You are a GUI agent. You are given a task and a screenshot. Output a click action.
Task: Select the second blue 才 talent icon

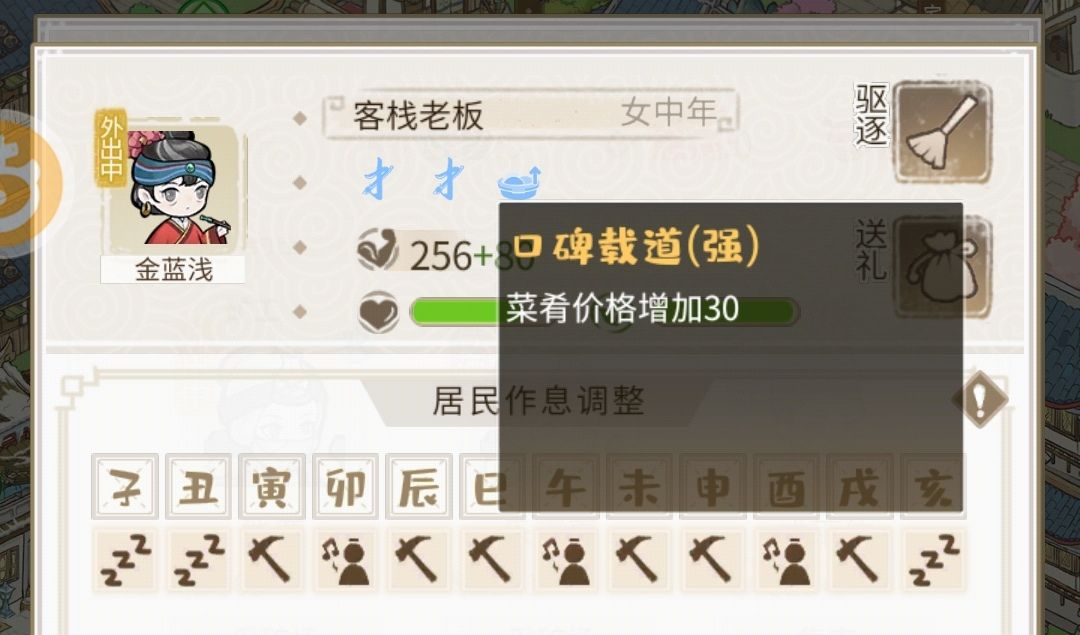pos(449,179)
